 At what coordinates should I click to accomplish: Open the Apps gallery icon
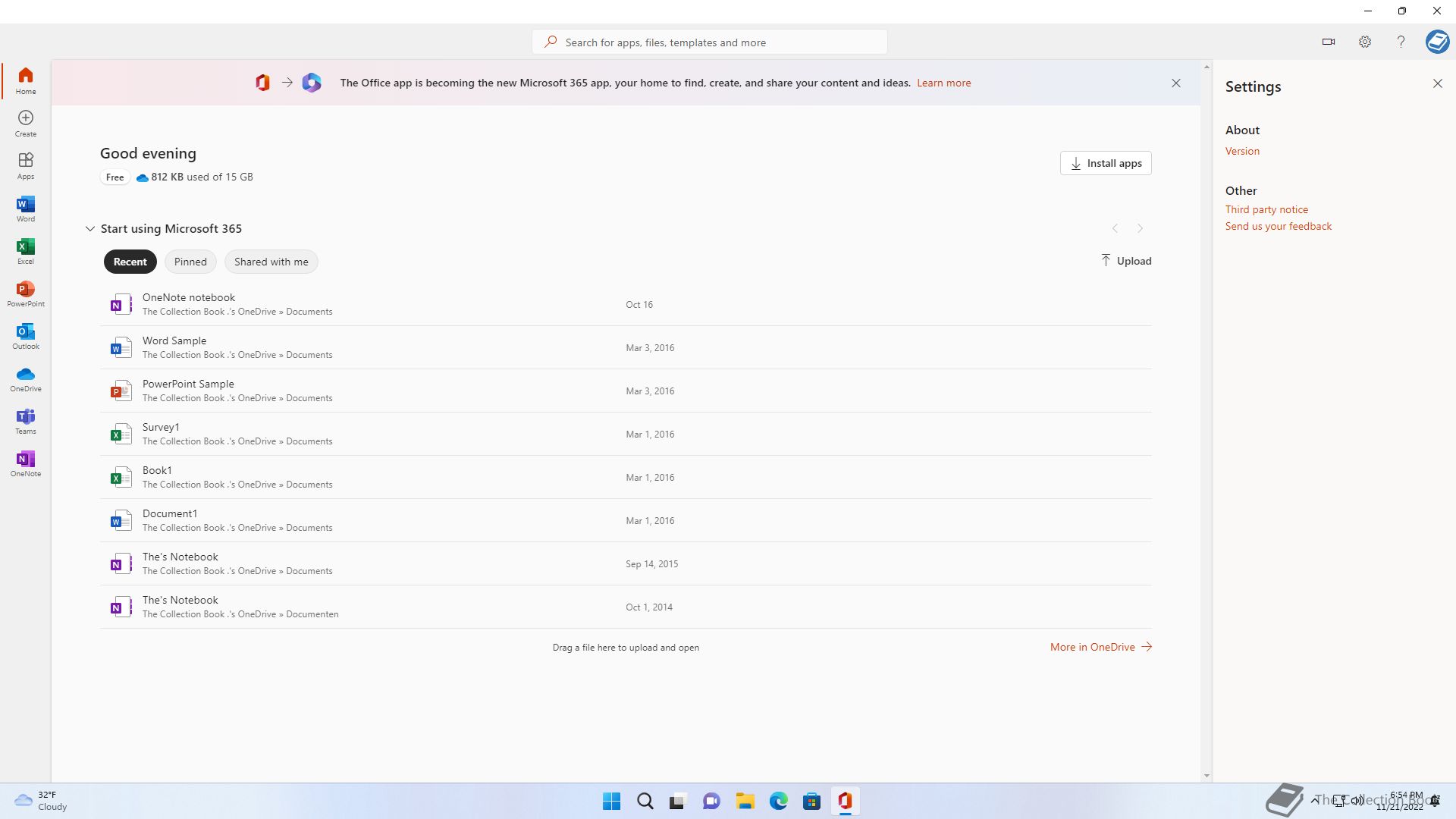[x=26, y=165]
